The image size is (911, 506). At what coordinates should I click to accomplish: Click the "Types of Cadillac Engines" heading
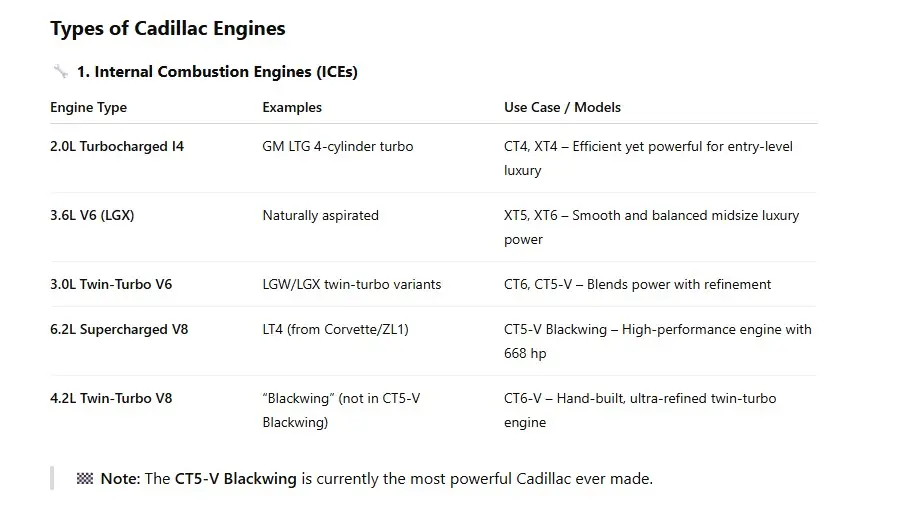point(168,29)
